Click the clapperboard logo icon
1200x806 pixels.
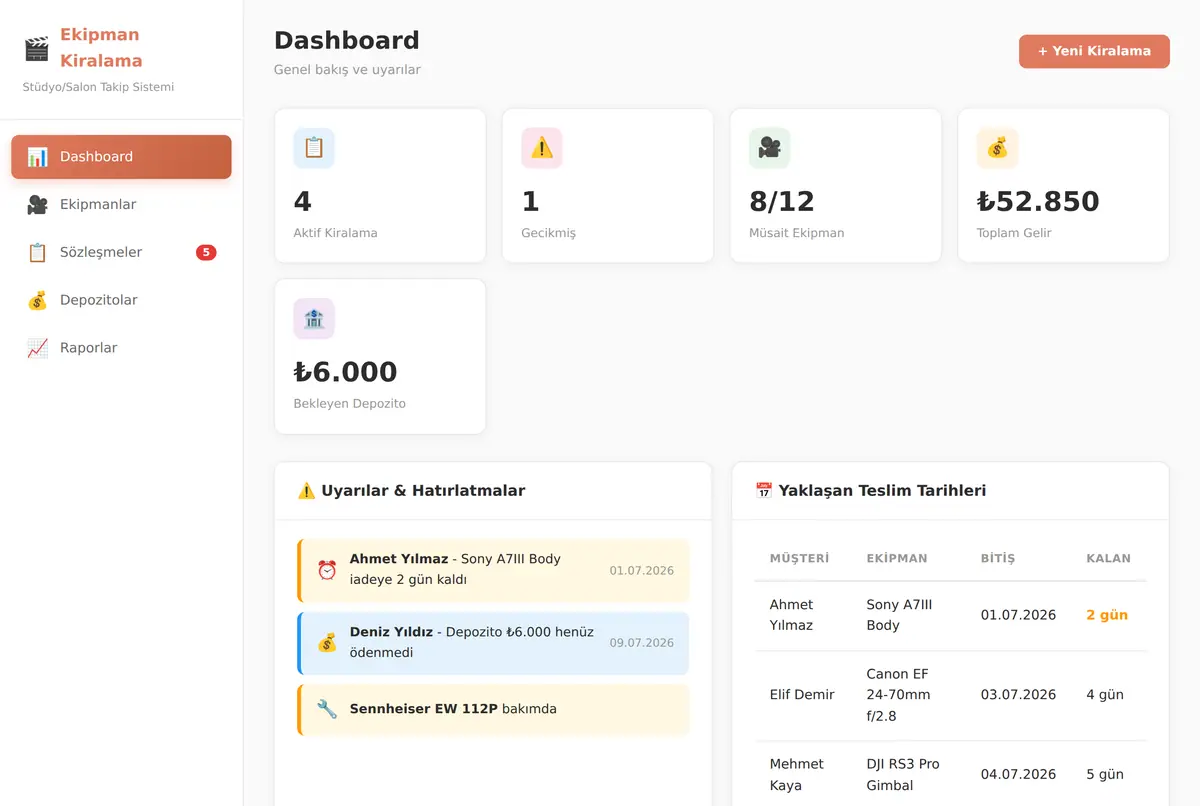[x=36, y=48]
